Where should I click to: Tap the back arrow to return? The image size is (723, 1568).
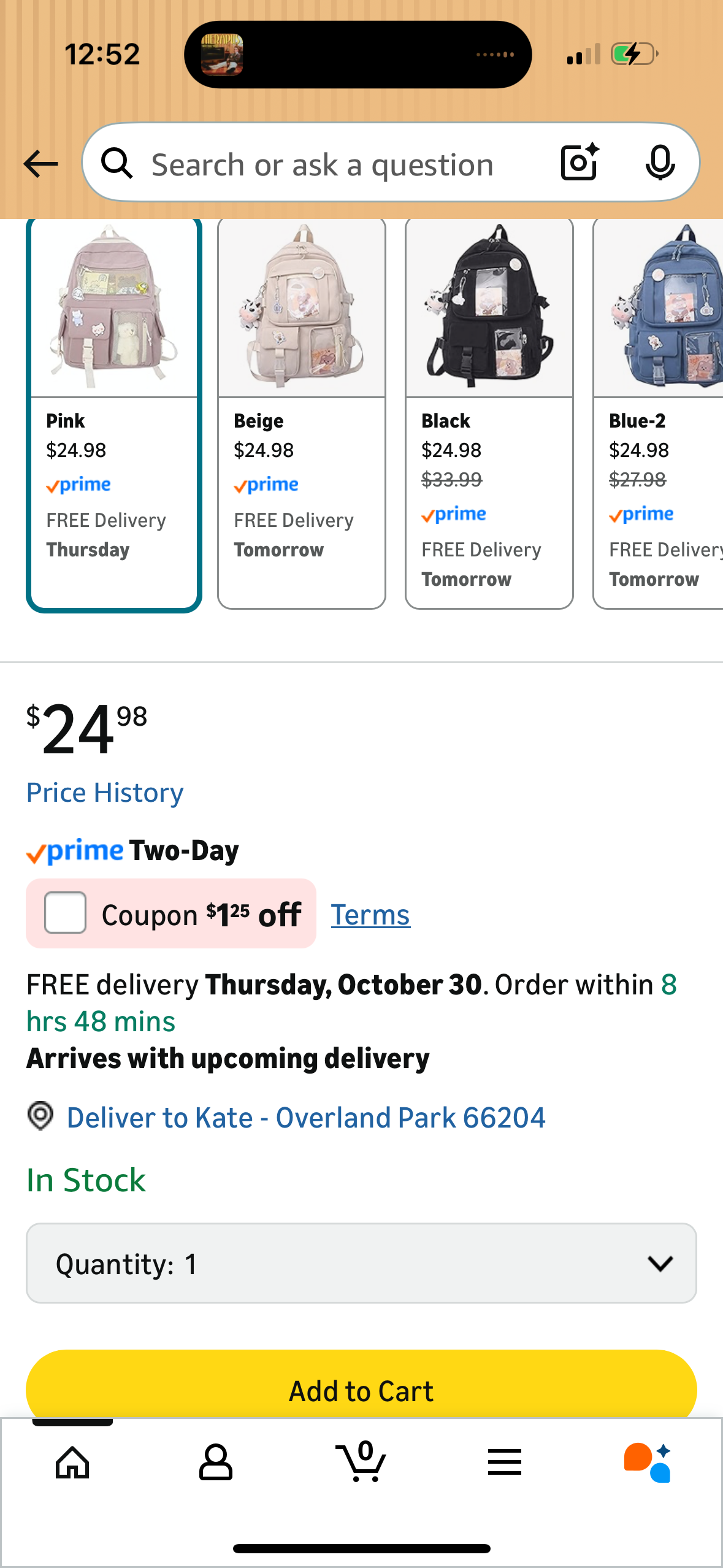click(x=39, y=163)
